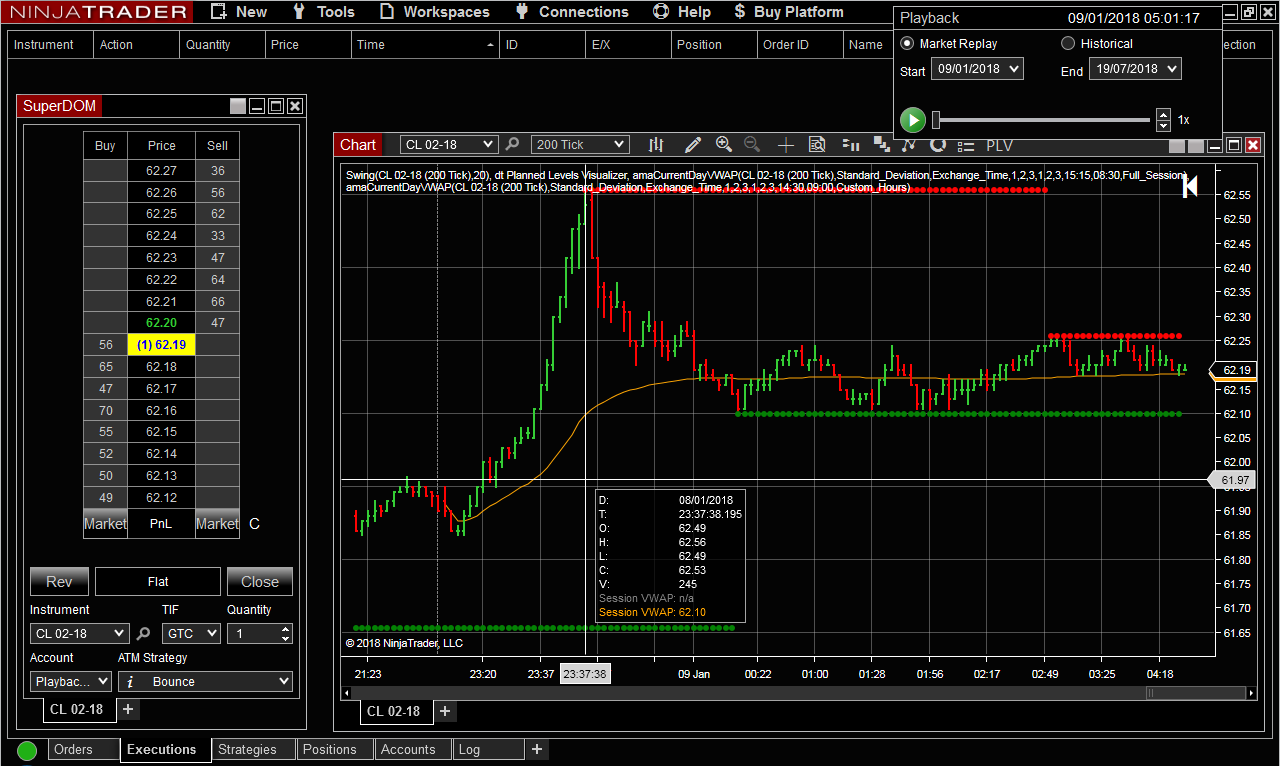Zoom in on the chart
Screen dimensions: 1280x766
coord(724,145)
